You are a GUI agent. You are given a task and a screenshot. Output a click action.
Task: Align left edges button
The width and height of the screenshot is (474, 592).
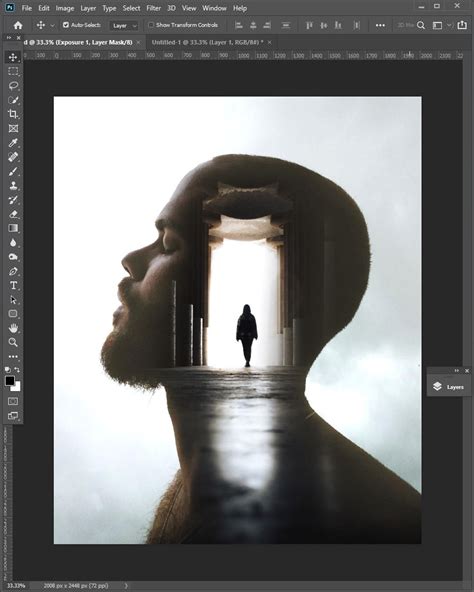239,25
